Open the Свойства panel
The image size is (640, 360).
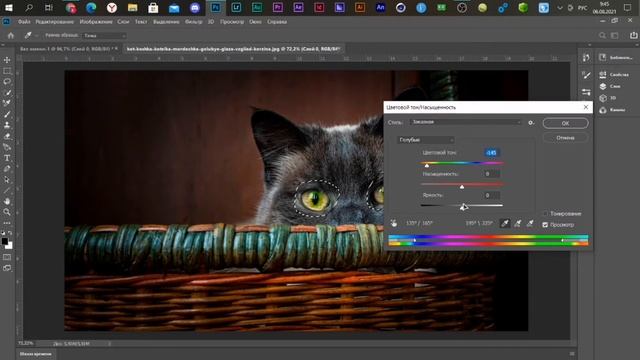coord(614,75)
